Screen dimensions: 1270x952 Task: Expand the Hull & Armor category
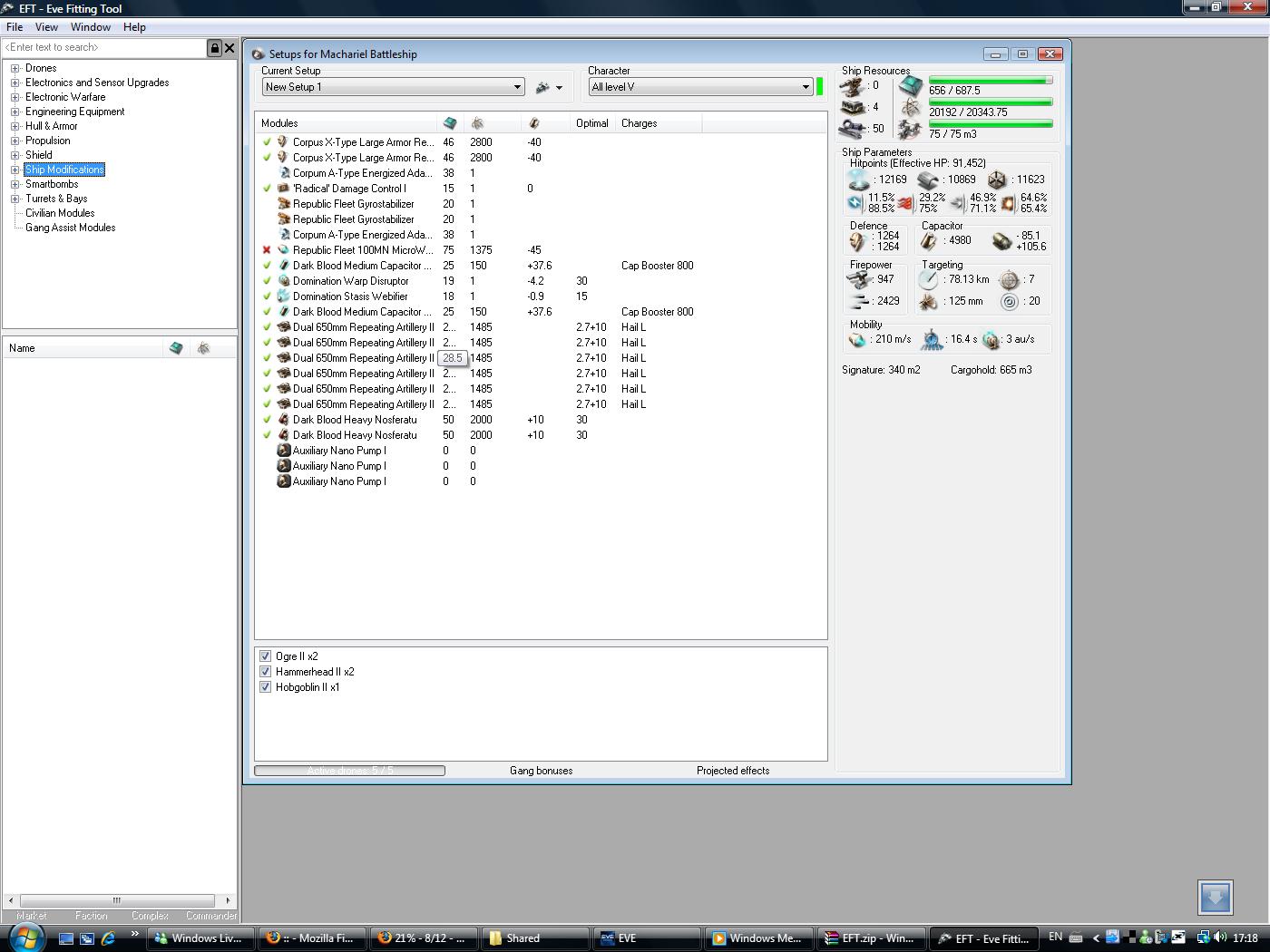coord(15,126)
